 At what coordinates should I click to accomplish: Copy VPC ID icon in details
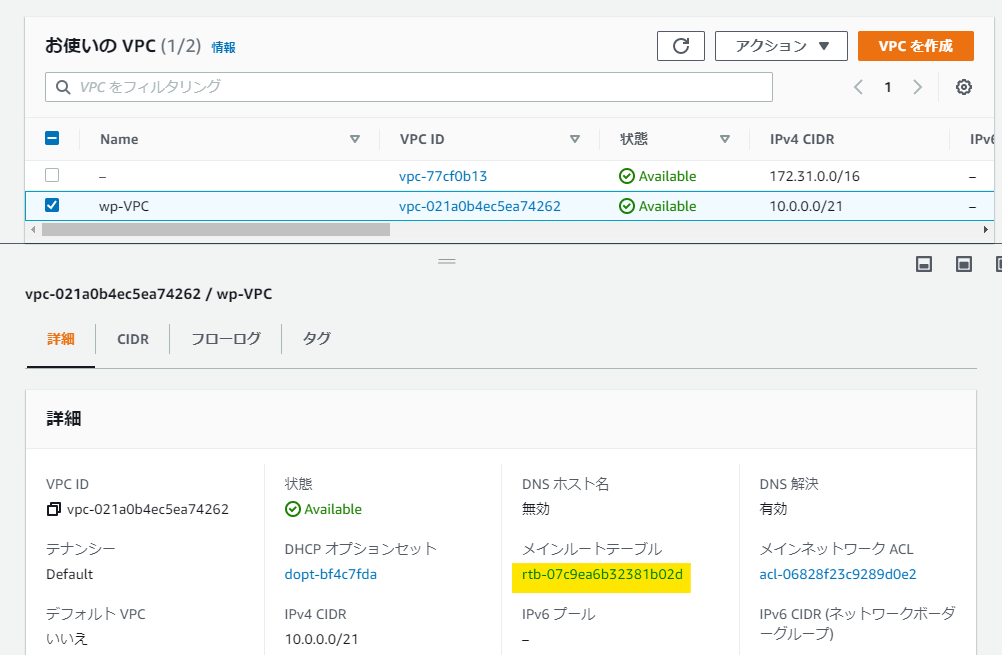54,509
